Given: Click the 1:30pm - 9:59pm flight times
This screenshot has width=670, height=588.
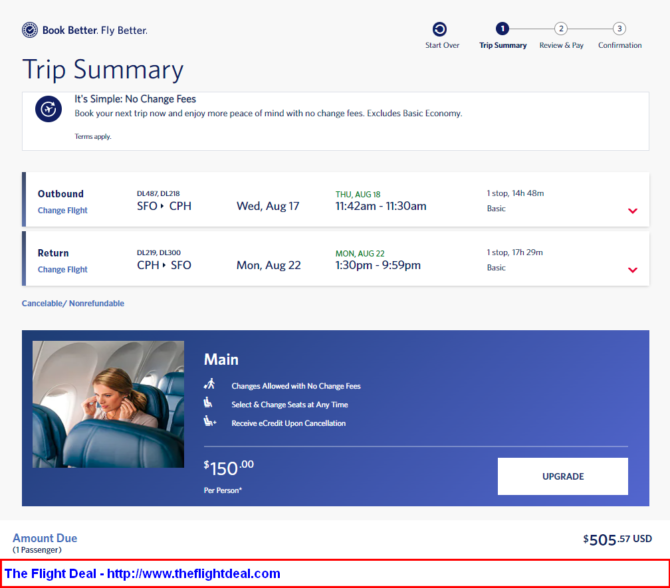Looking at the screenshot, I should (378, 265).
